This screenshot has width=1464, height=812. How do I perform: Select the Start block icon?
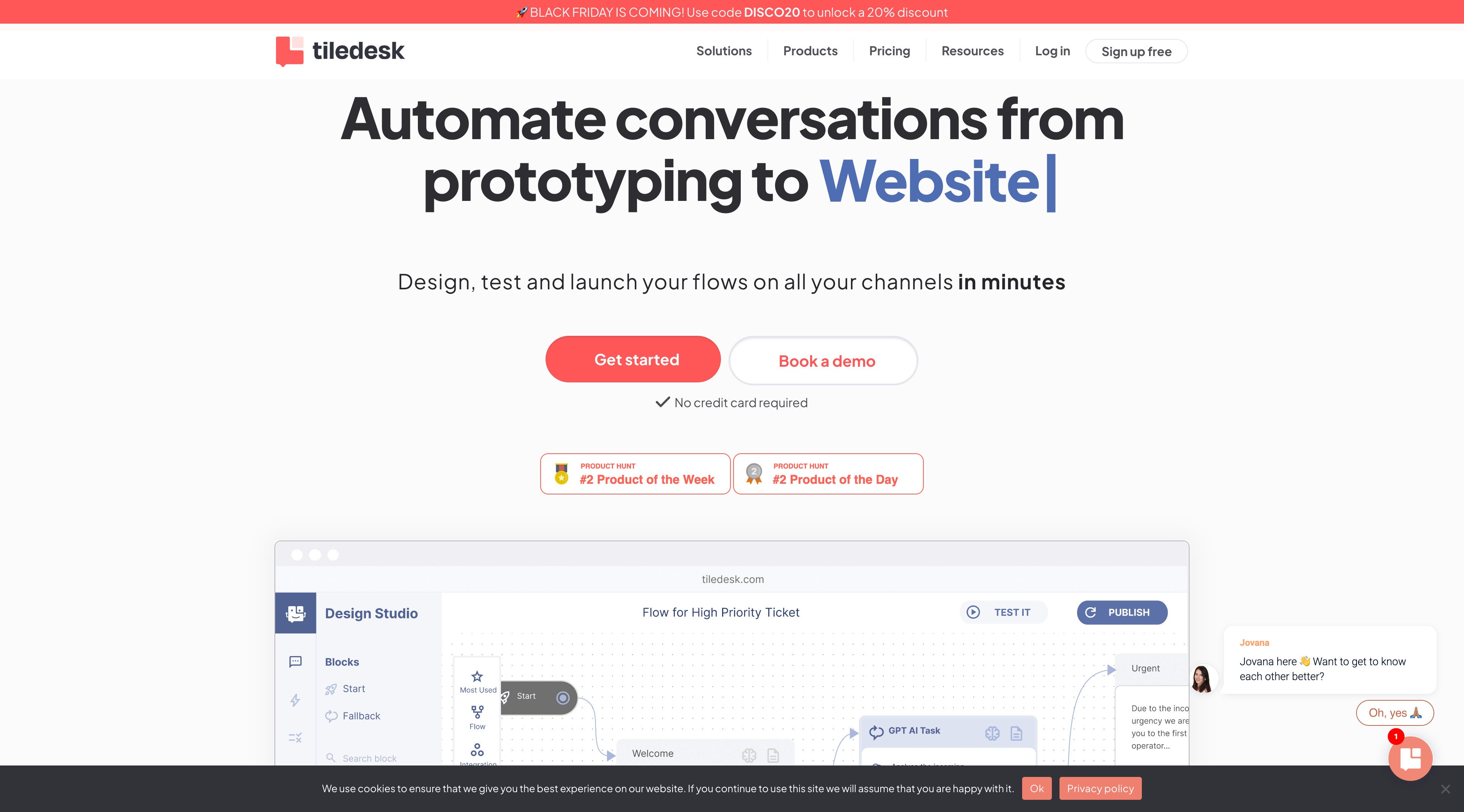331,689
